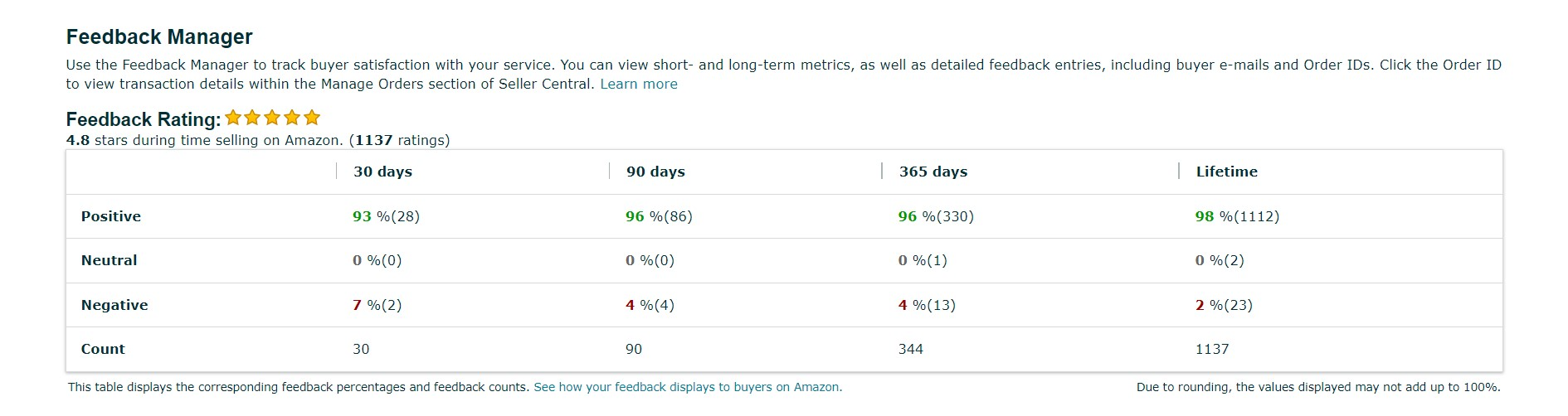Click the first feedback rating star
Viewport: 1568px width, 416px height.
click(x=233, y=118)
